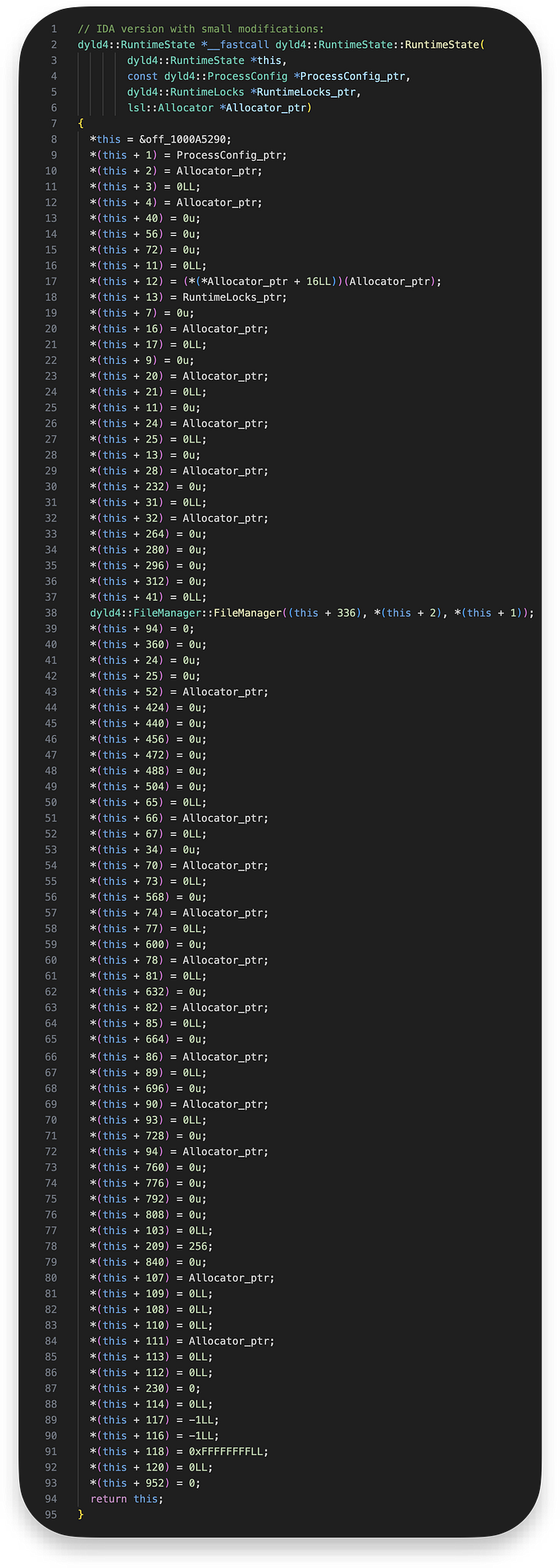Viewport: 560px width, 1568px height.
Task: Select the "lsl::Allocator *Allocator_ptr)" parameter line
Action: tap(219, 108)
